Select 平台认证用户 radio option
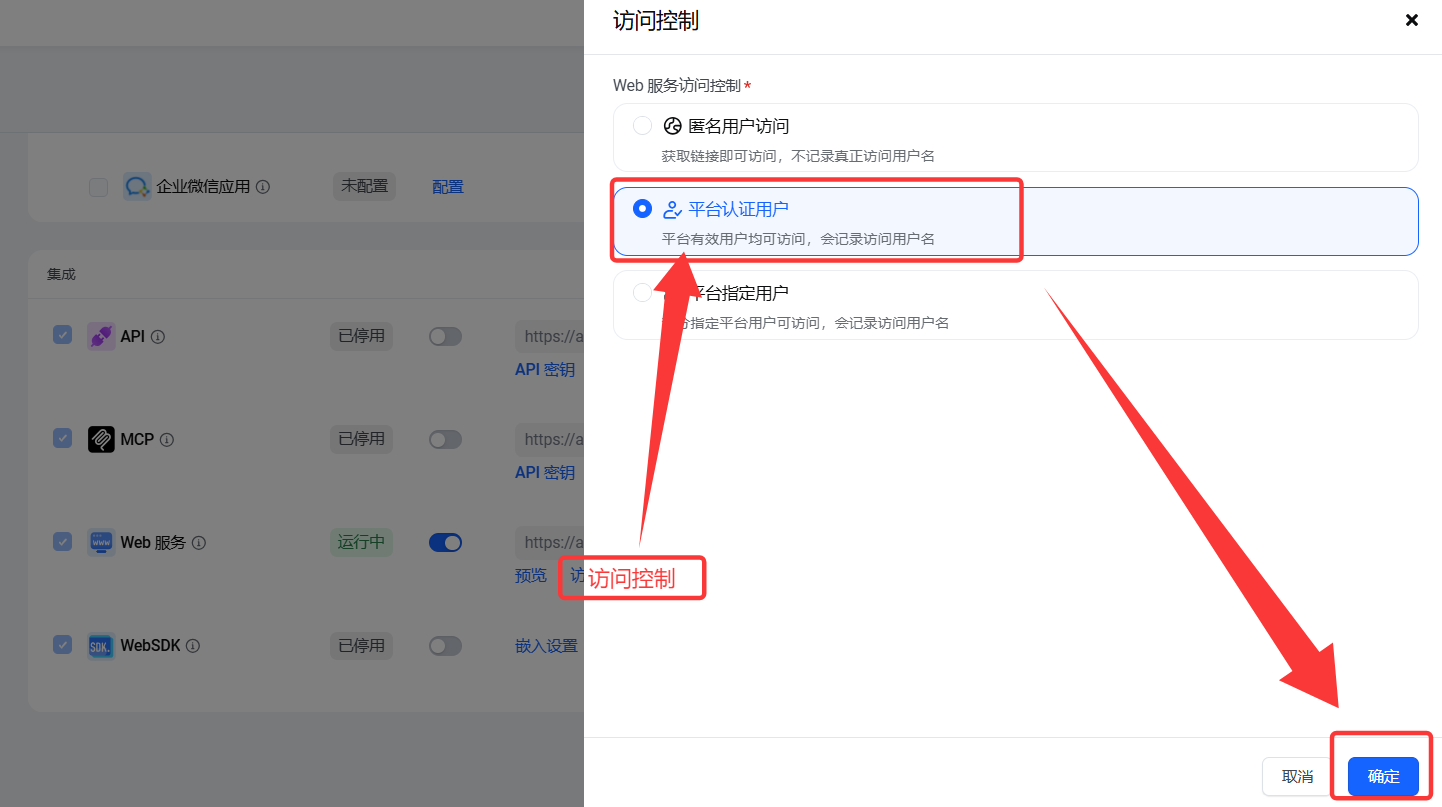 tap(642, 209)
